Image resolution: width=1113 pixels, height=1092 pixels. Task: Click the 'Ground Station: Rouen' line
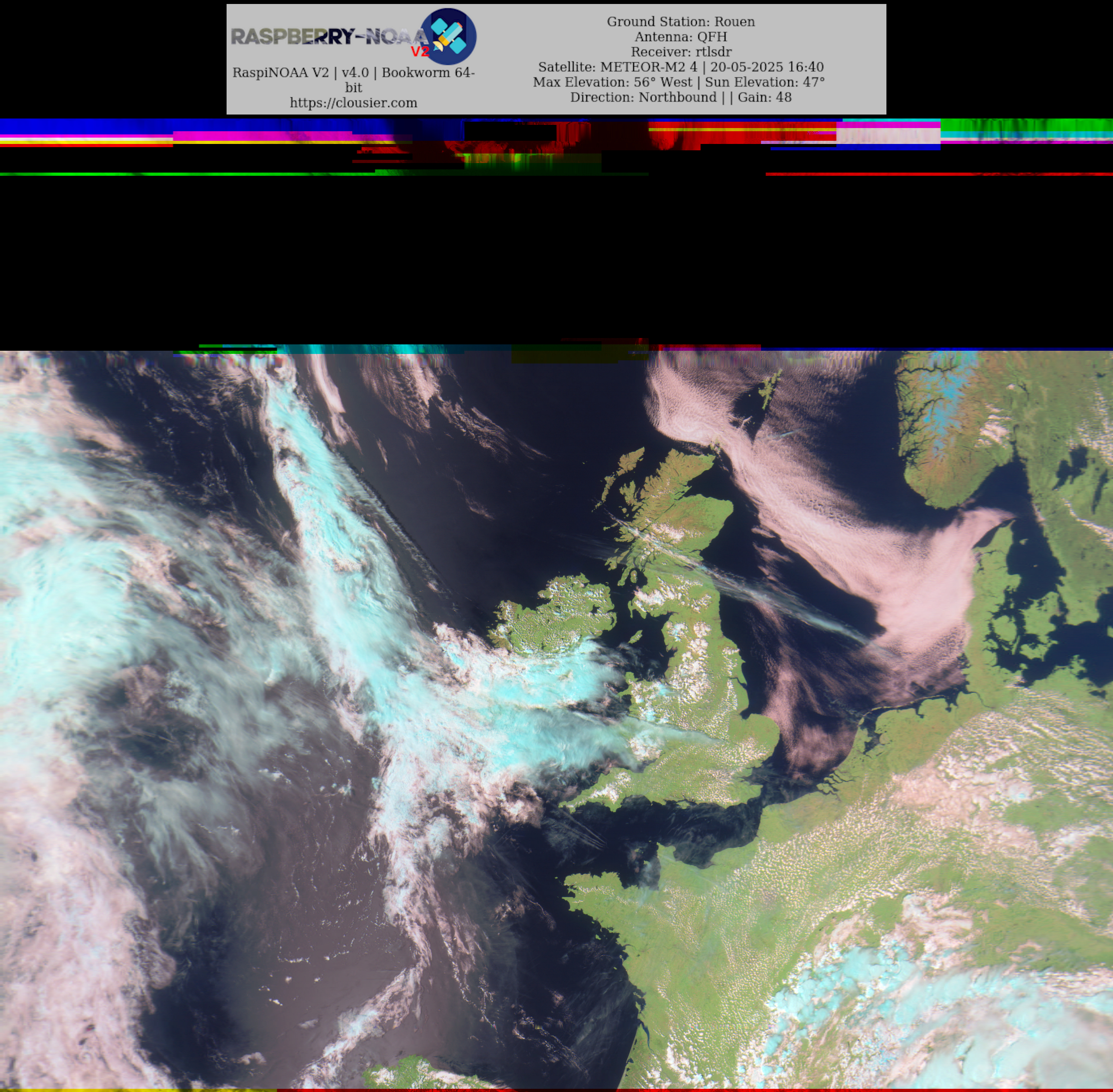681,21
